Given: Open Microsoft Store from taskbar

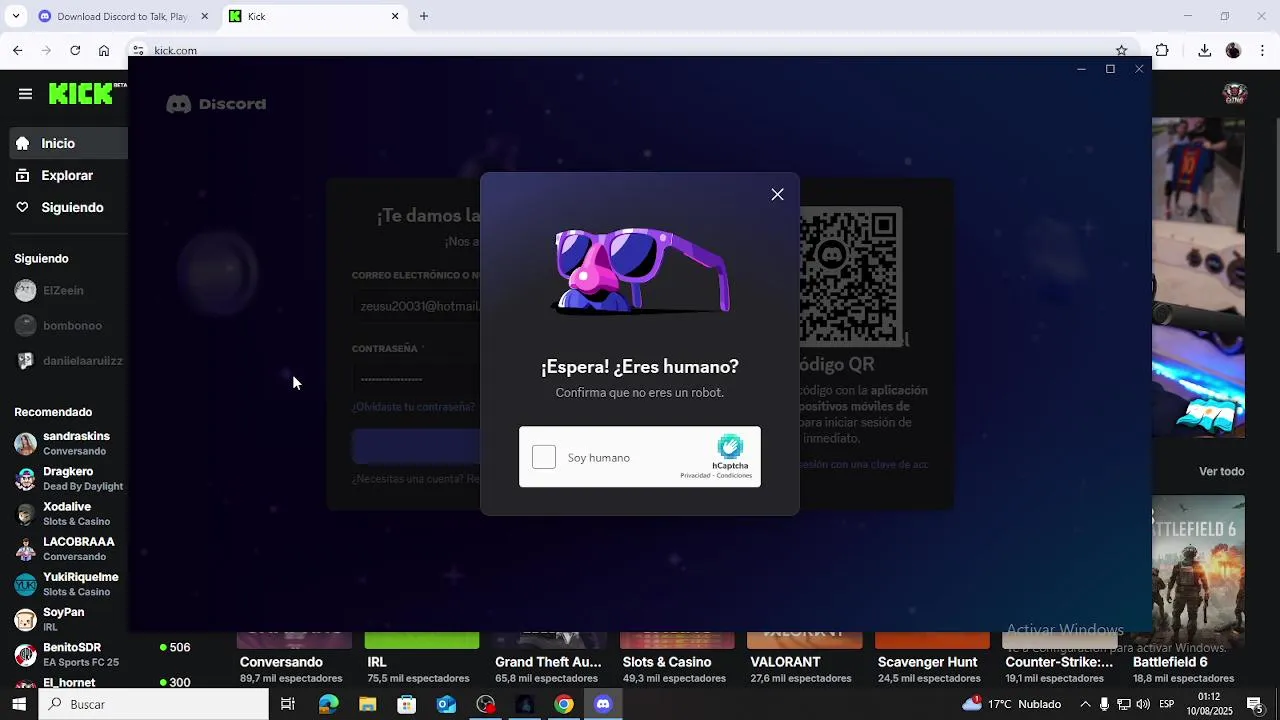Looking at the screenshot, I should 407,704.
